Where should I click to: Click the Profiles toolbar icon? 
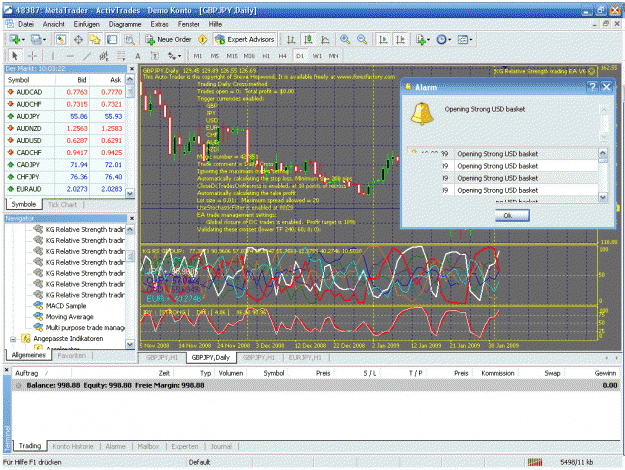[x=36, y=39]
